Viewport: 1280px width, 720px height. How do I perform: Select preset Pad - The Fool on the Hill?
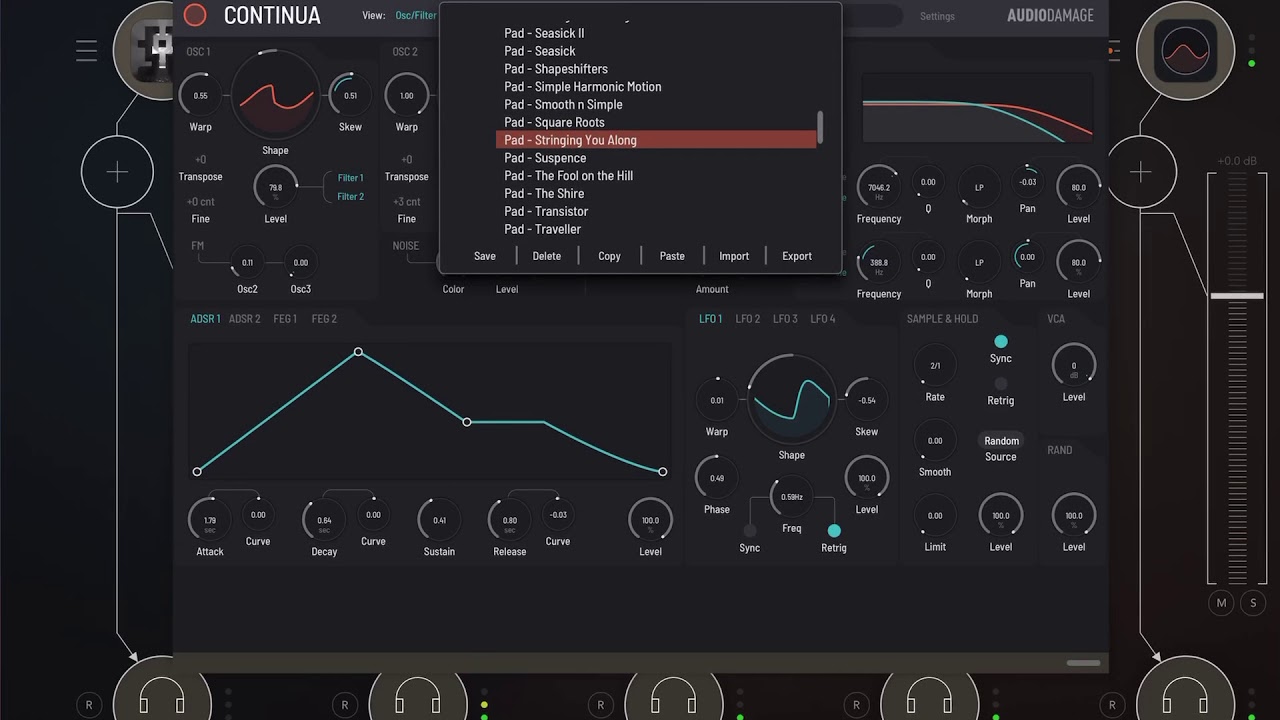pos(568,176)
